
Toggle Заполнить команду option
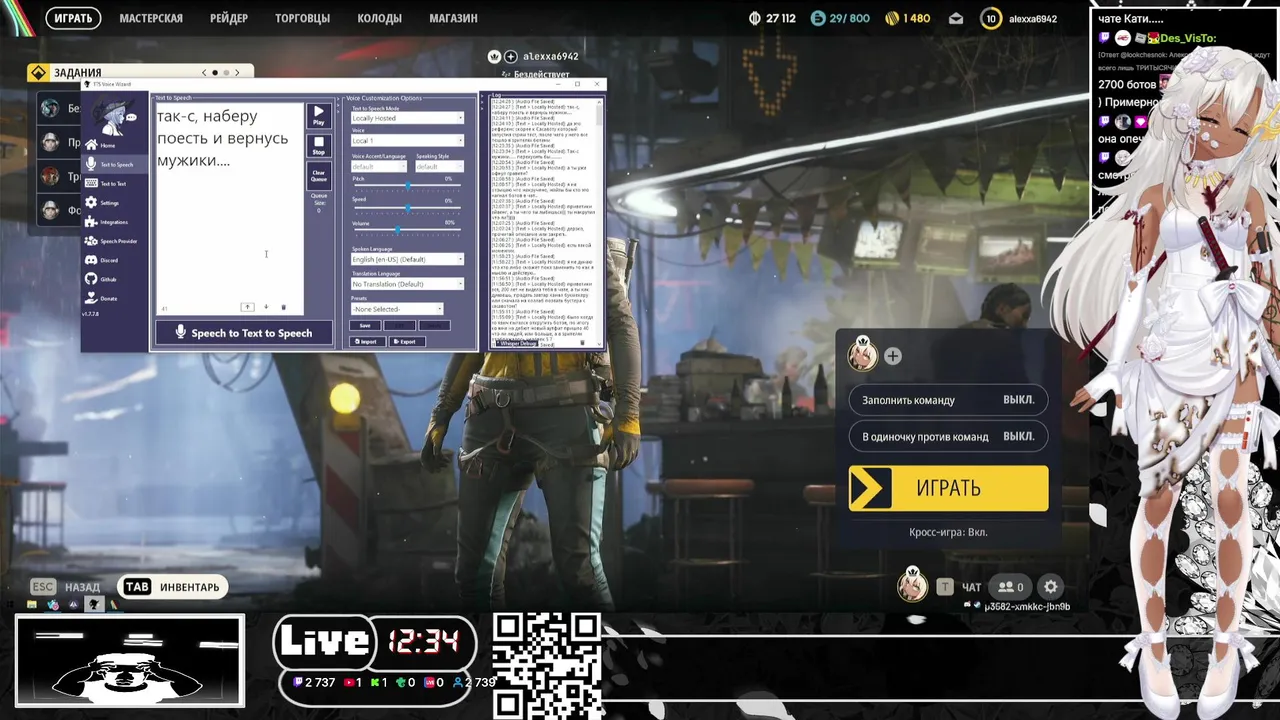(x=948, y=400)
